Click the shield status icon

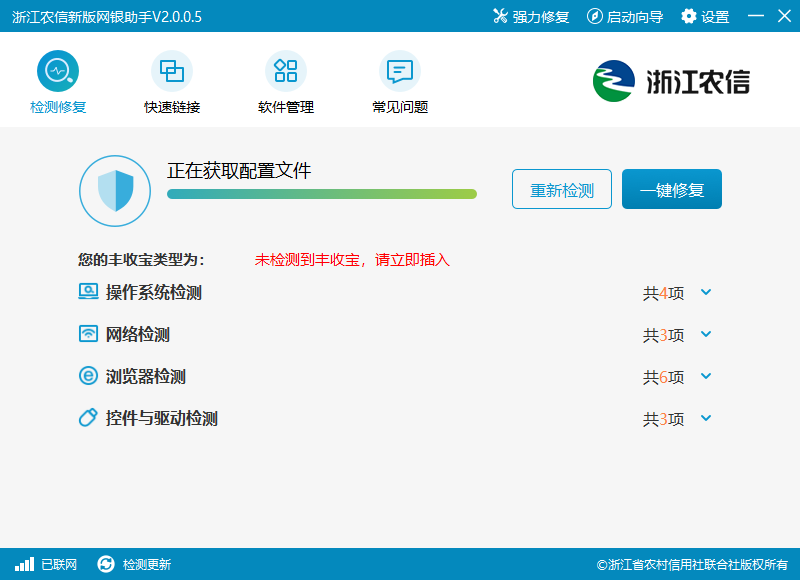coord(115,191)
